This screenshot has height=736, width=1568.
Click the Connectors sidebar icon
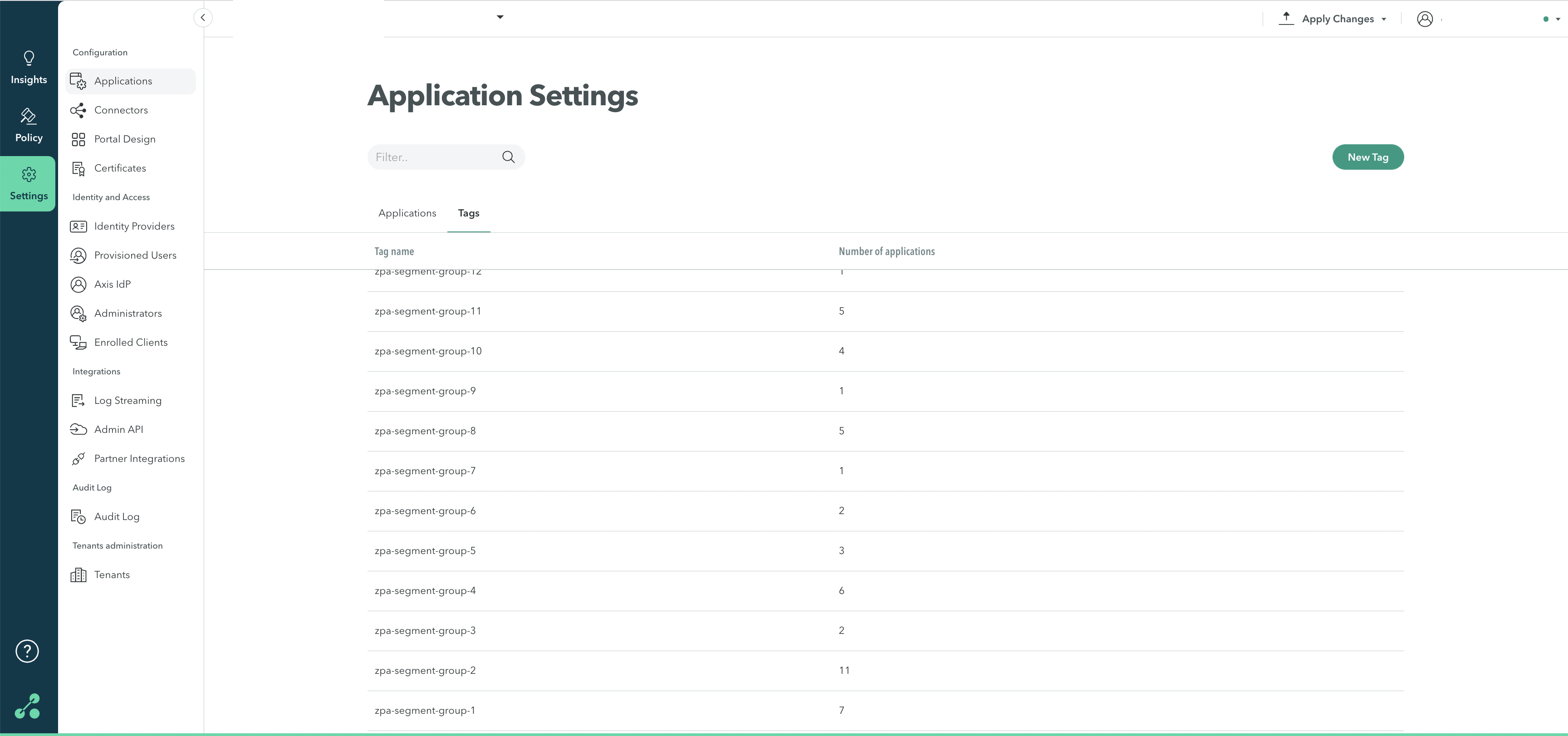(x=78, y=110)
